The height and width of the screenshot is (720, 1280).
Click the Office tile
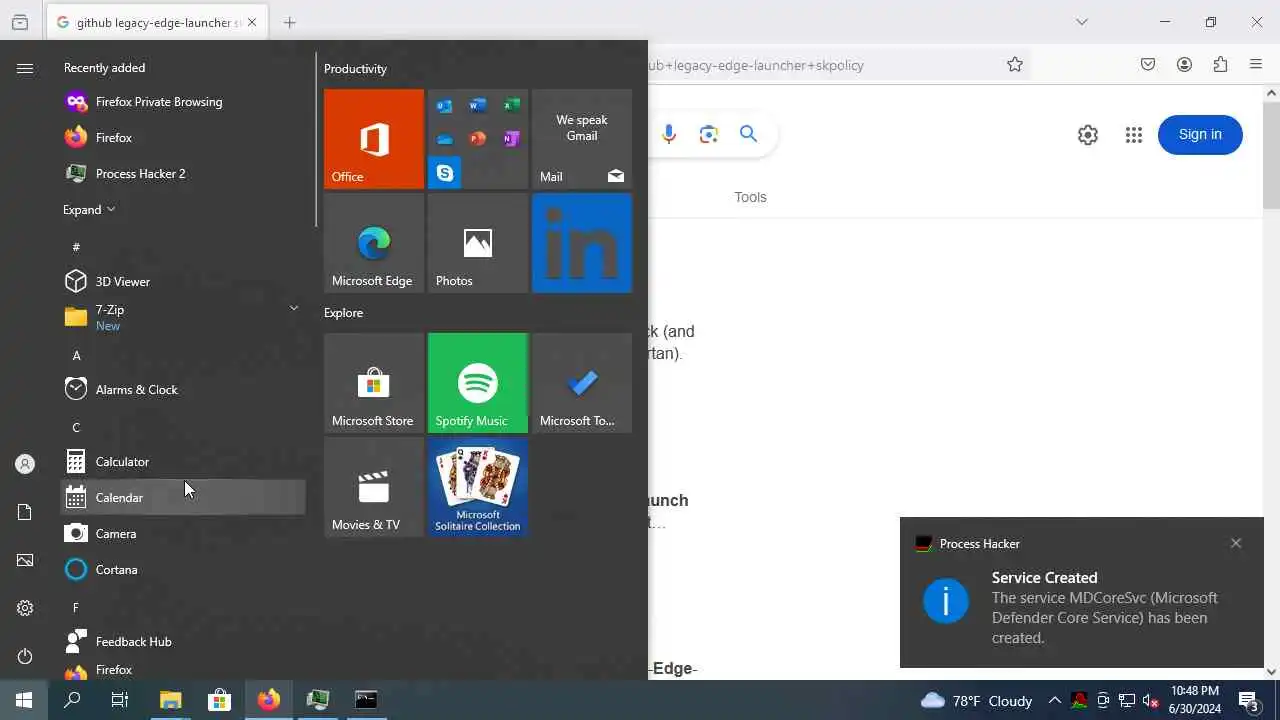pyautogui.click(x=374, y=139)
